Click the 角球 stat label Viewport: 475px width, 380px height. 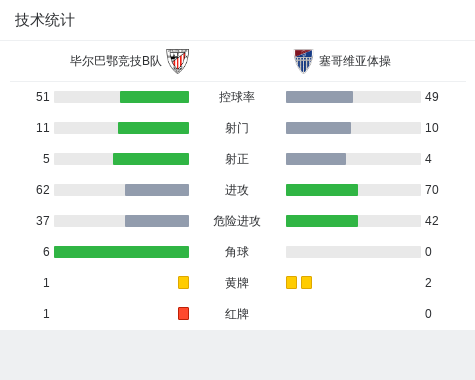click(237, 252)
